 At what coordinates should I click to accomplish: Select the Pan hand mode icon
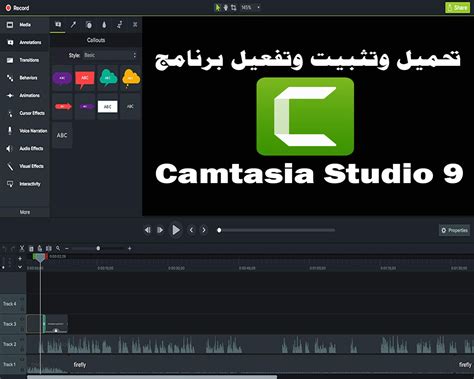click(226, 7)
